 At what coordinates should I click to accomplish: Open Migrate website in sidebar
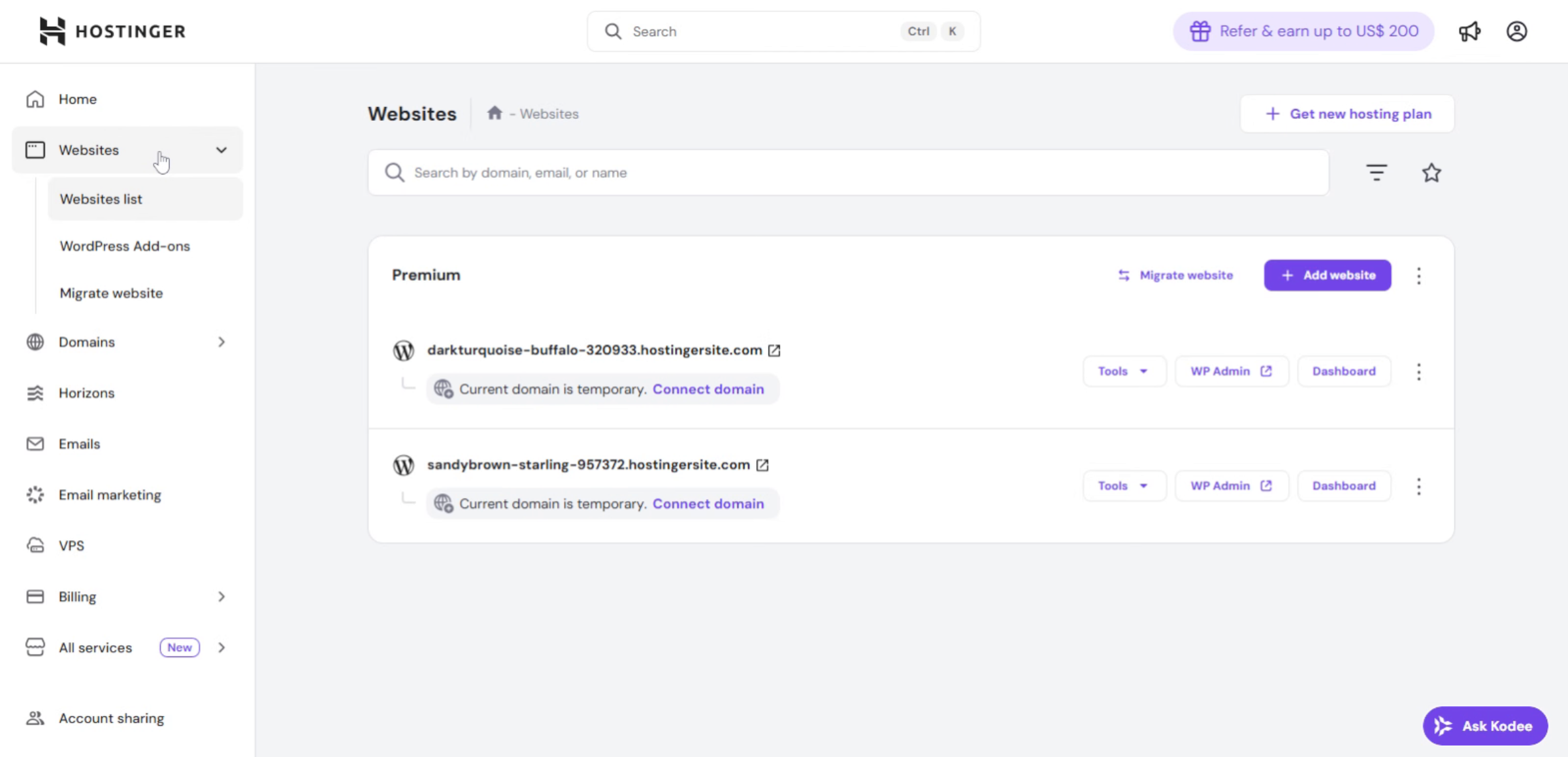(111, 293)
